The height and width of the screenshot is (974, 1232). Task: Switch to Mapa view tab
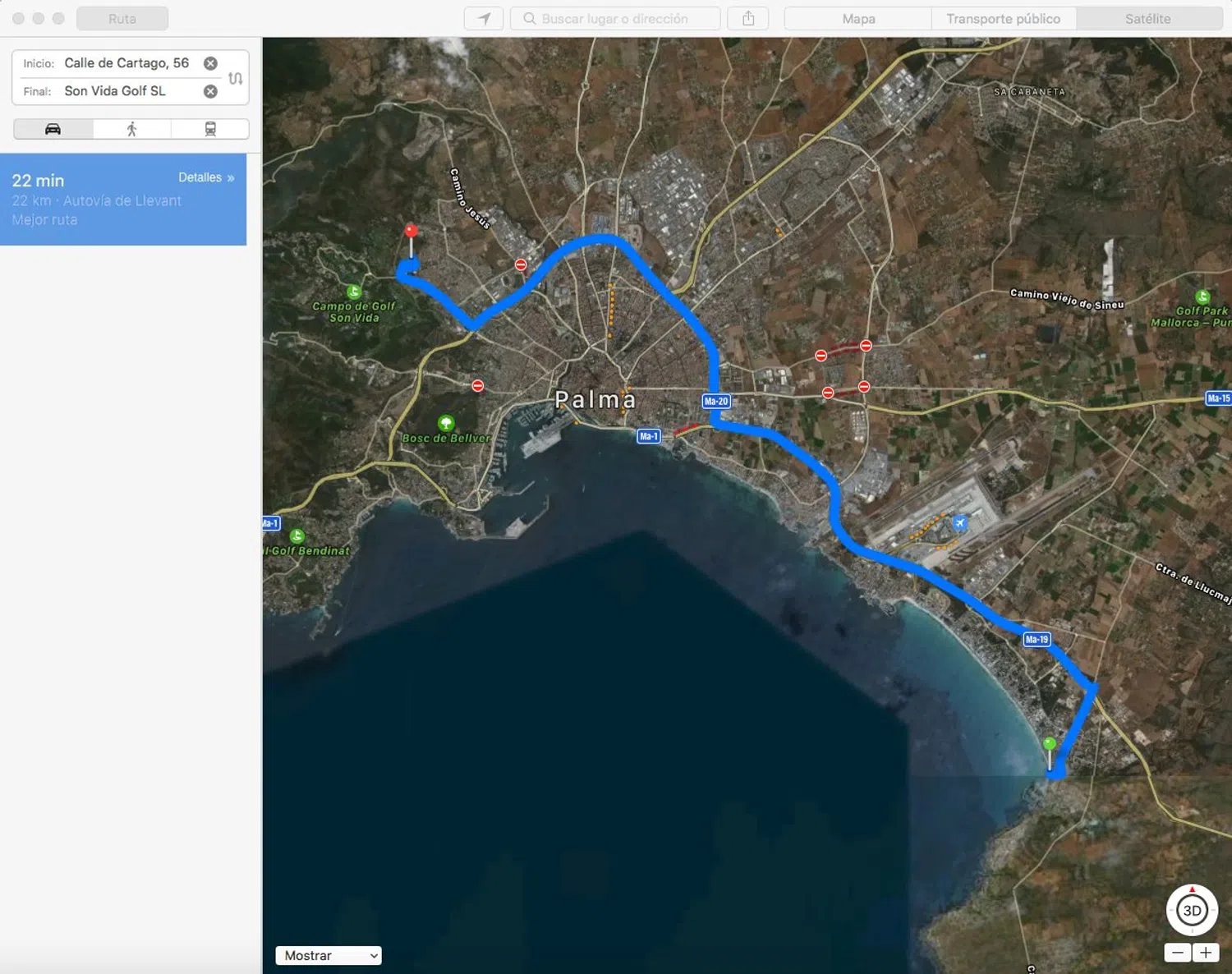(x=858, y=18)
